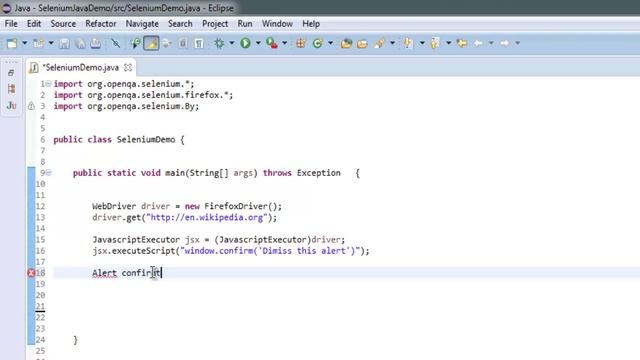The width and height of the screenshot is (640, 360).
Task: Open the Search menu
Action: point(180,24)
